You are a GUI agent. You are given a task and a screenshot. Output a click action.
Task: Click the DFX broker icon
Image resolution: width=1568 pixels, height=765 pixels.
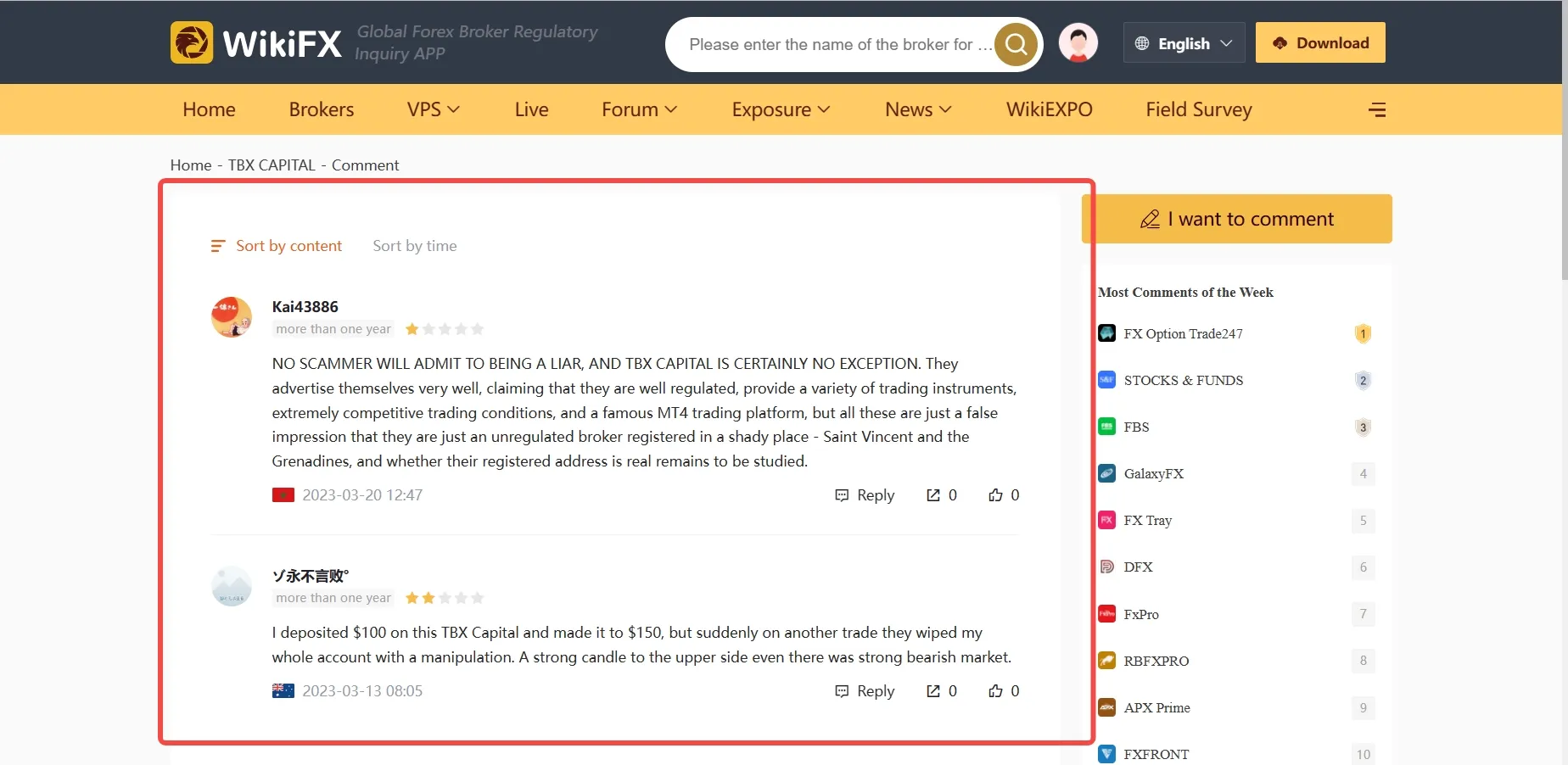point(1106,567)
